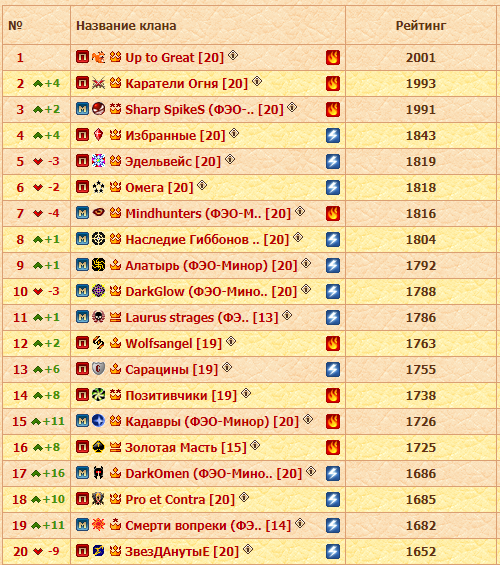Click the info icon next to Сарацины
This screenshot has width=500, height=565.
(227, 368)
